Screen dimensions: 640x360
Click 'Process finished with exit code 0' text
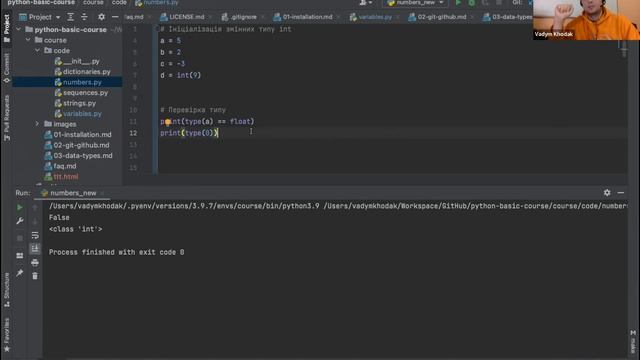116,252
